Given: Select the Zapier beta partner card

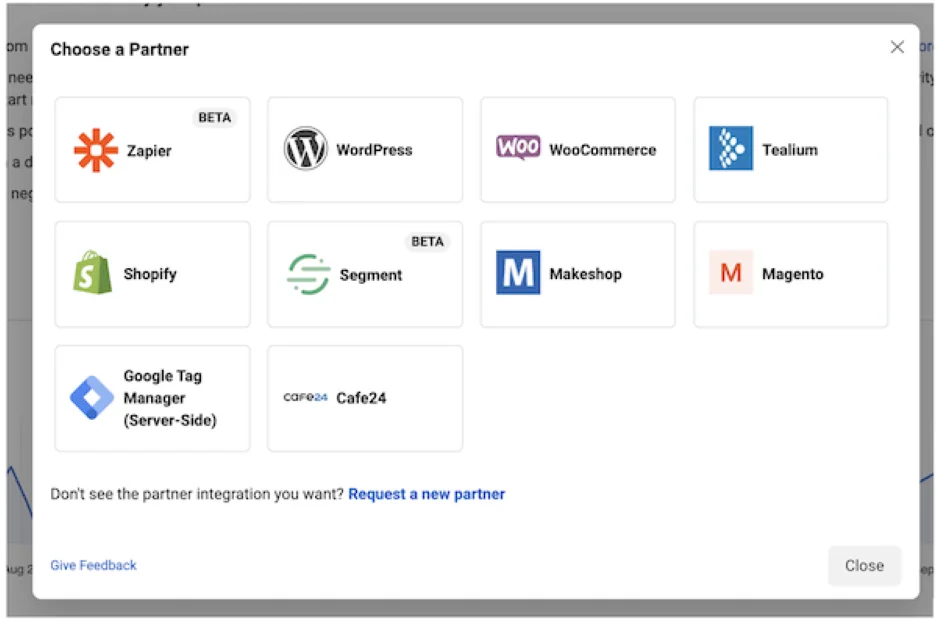Looking at the screenshot, I should point(152,147).
